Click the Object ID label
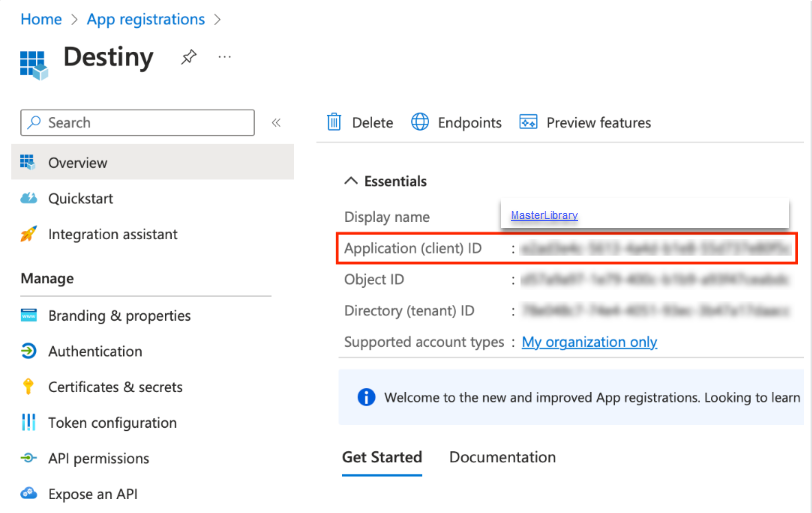The image size is (812, 513). coord(374,280)
